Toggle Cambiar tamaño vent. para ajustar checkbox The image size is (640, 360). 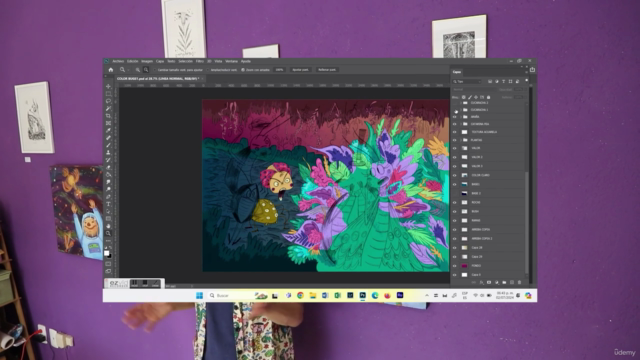pyautogui.click(x=155, y=70)
